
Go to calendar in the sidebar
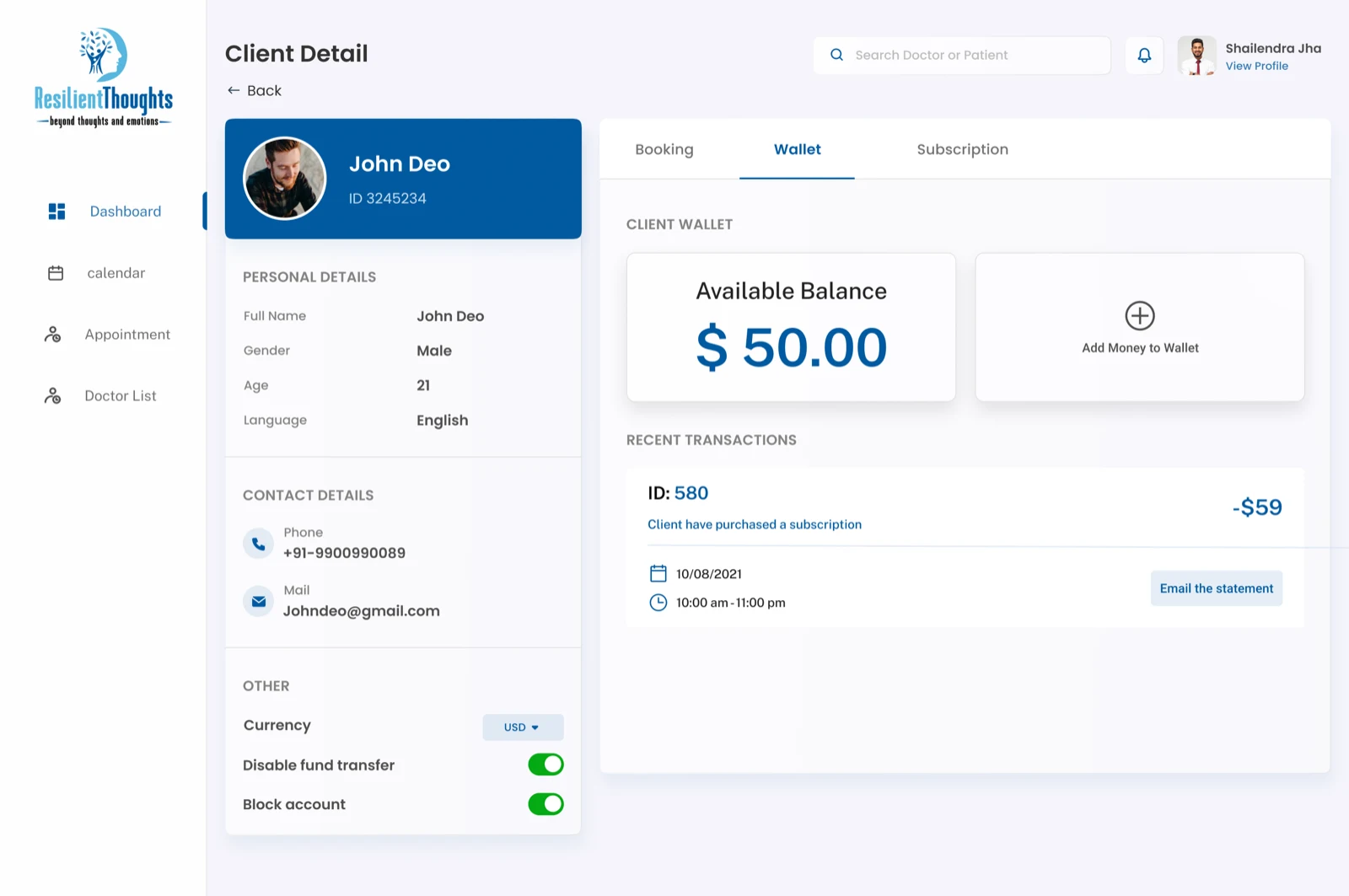(x=116, y=273)
